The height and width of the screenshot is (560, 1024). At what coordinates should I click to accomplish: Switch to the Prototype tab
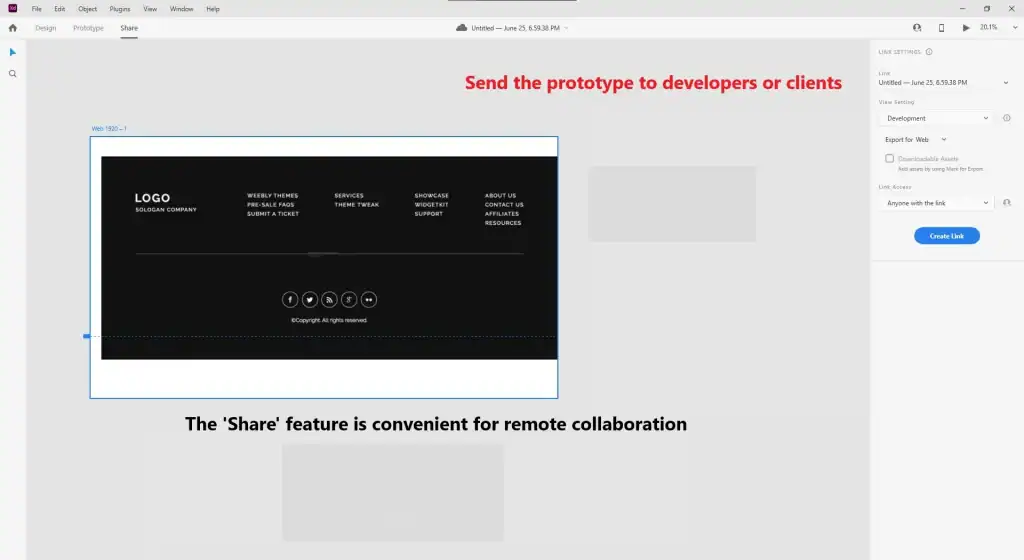88,28
